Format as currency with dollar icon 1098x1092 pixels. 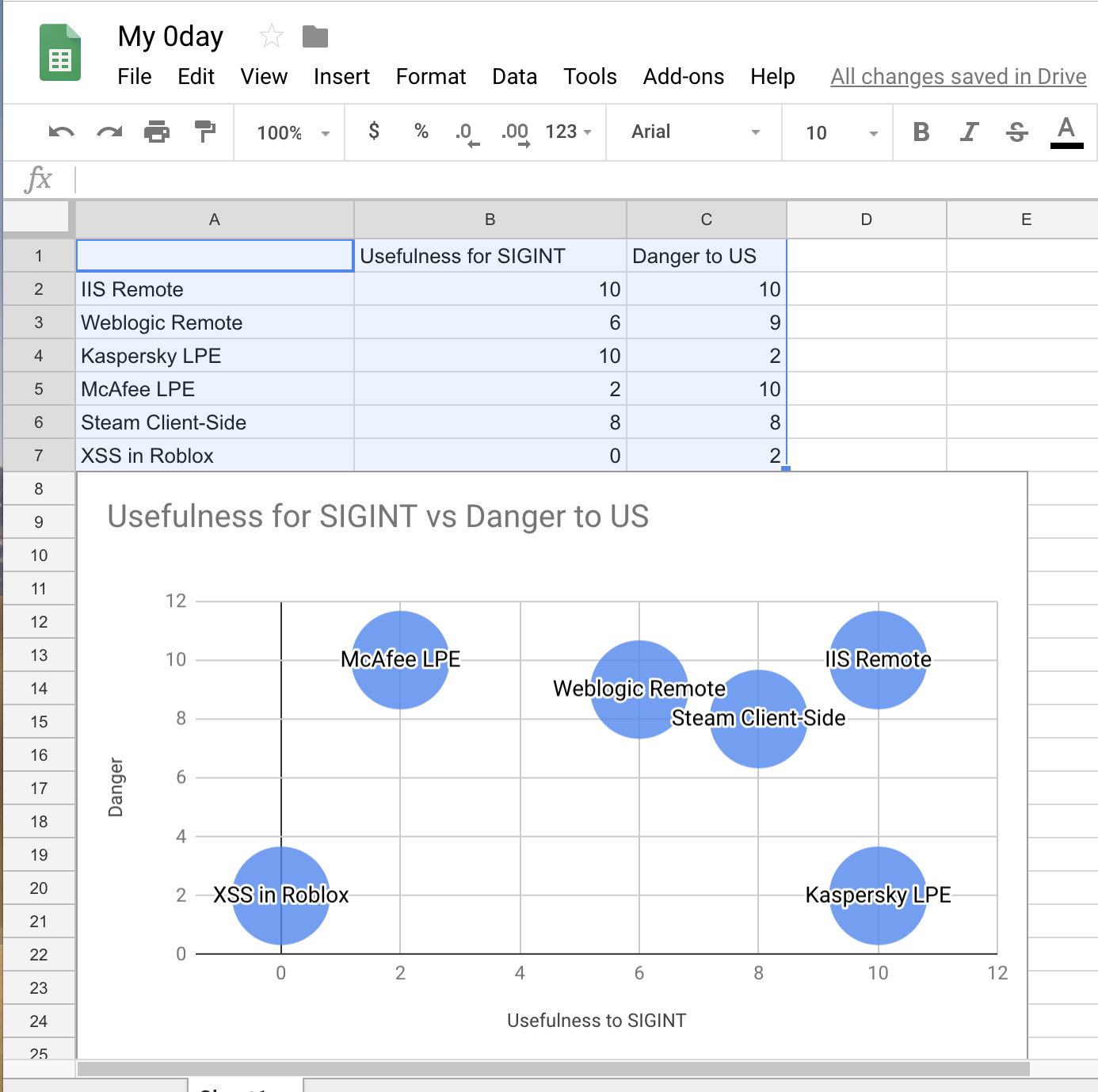374,132
